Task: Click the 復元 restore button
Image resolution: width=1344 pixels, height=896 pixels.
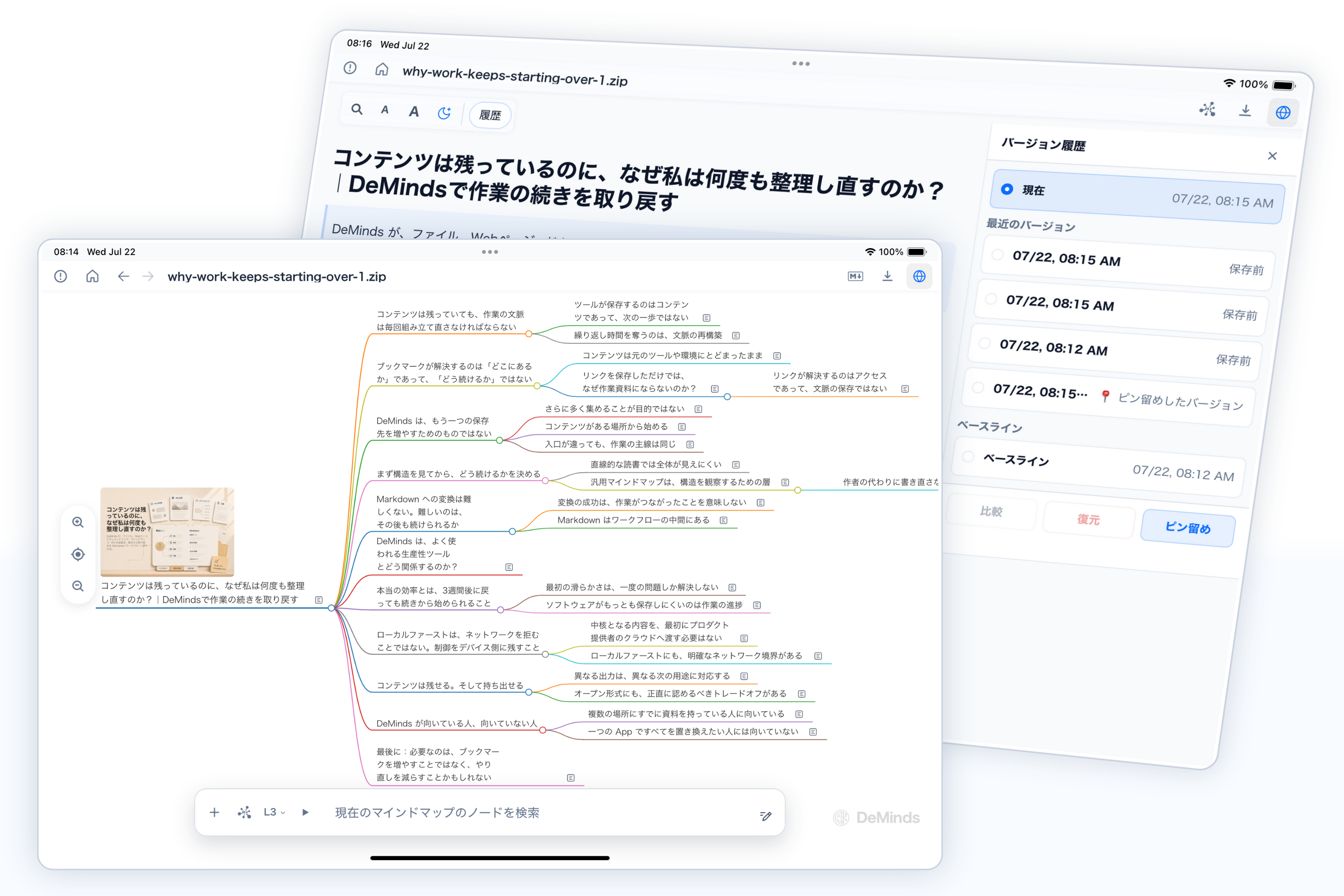Action: pyautogui.click(x=1088, y=519)
